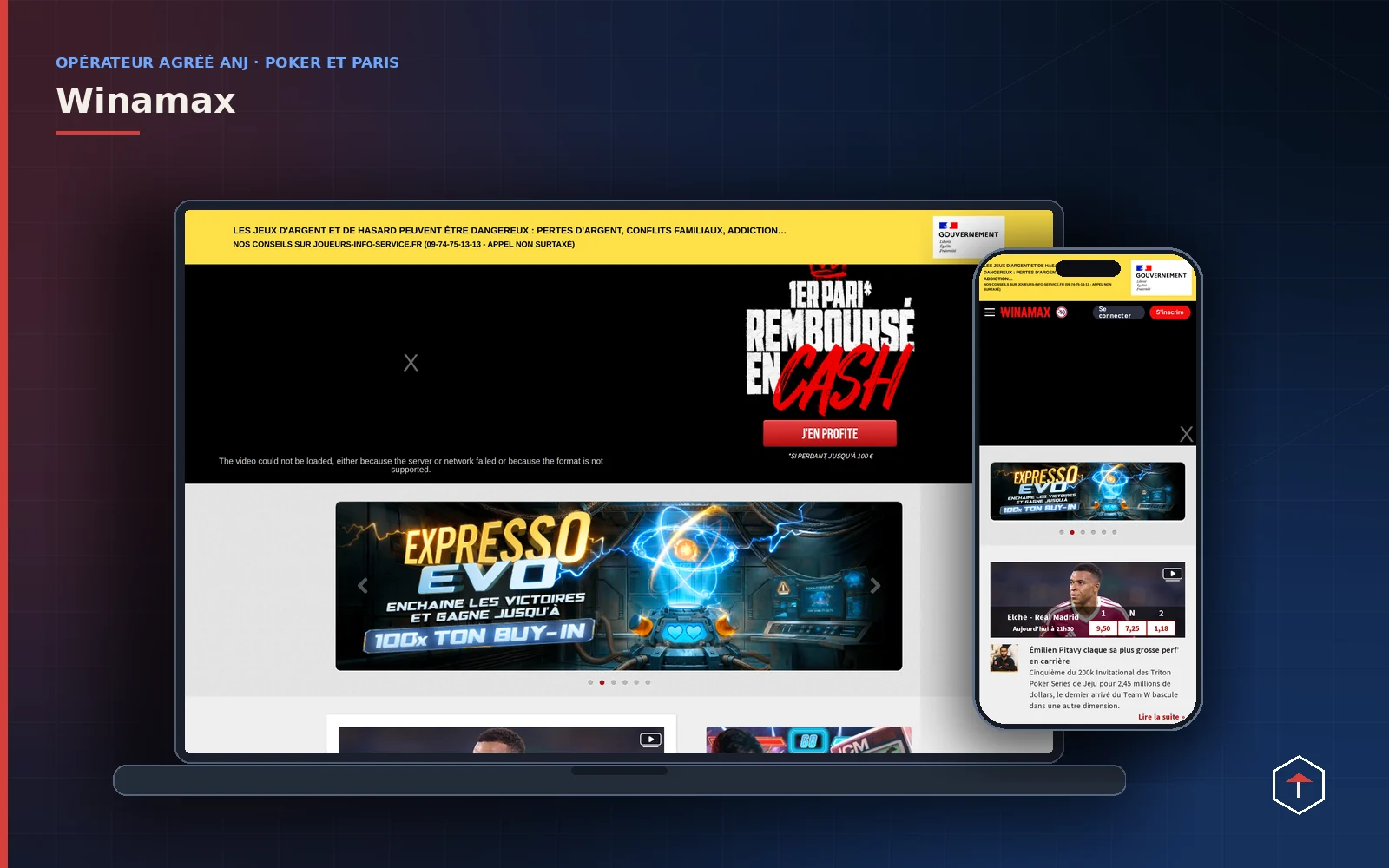Image resolution: width=1389 pixels, height=868 pixels.
Task: Open the Expresso EVO banner on the phone
Action: tap(1088, 491)
